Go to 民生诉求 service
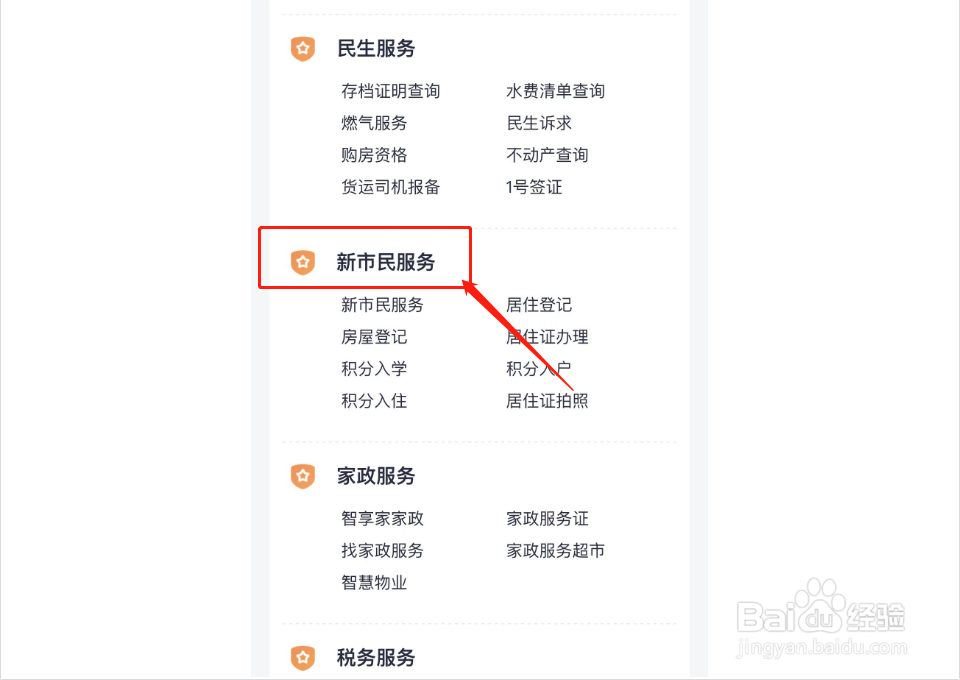Image resolution: width=960 pixels, height=680 pixels. point(539,123)
